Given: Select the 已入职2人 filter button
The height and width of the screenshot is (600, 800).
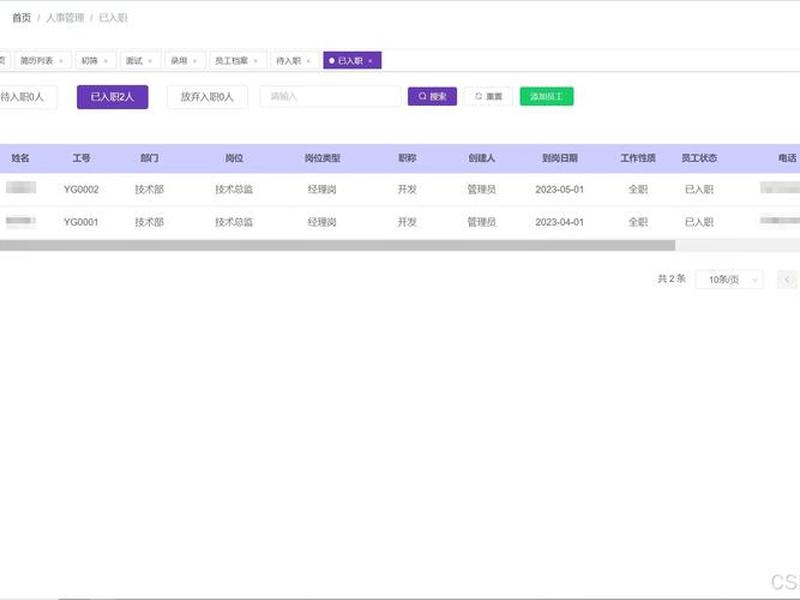Looking at the screenshot, I should tap(112, 97).
